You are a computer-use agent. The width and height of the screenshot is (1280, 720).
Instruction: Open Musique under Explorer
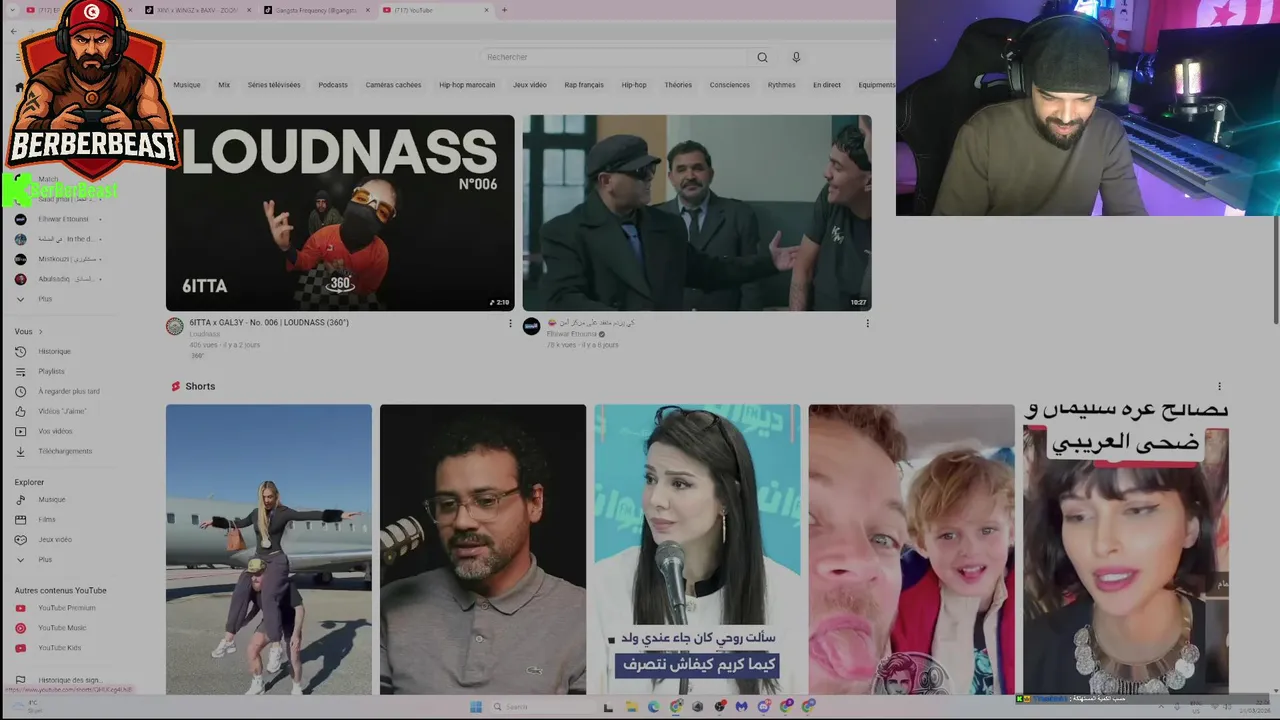point(51,499)
